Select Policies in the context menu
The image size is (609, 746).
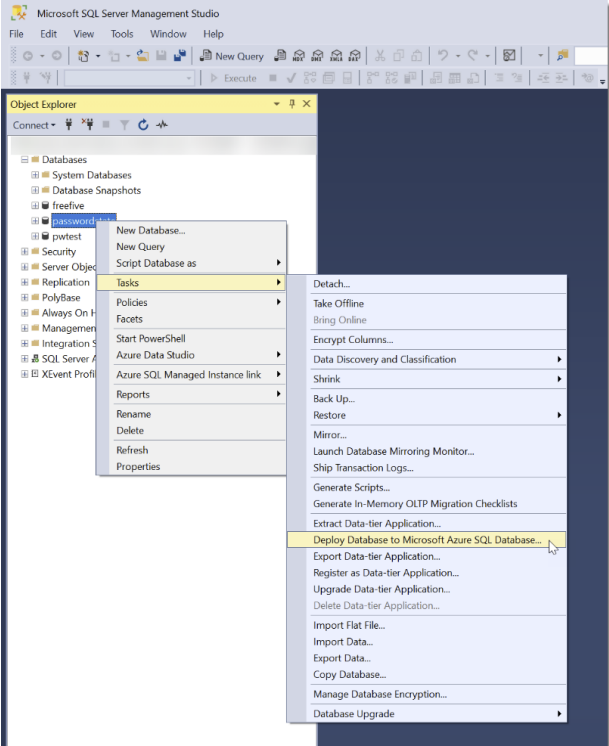[191, 303]
